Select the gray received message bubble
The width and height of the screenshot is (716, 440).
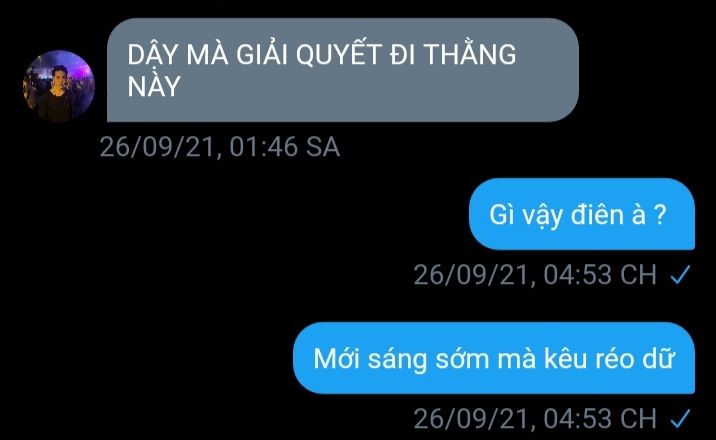tap(343, 70)
